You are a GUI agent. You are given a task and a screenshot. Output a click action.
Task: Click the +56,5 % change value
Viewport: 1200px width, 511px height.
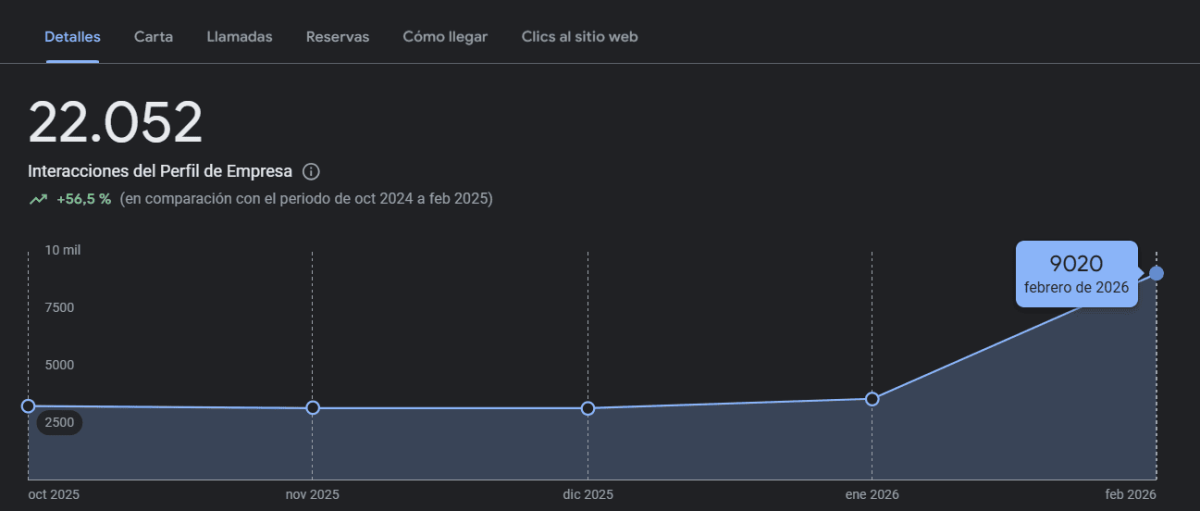(x=83, y=199)
